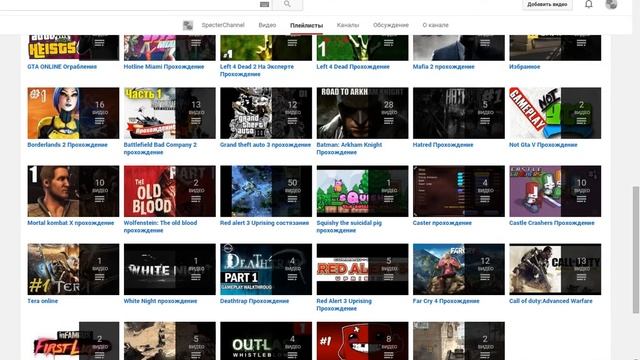The height and width of the screenshot is (360, 640).
Task: Click Tera online title link
Action: (x=42, y=301)
